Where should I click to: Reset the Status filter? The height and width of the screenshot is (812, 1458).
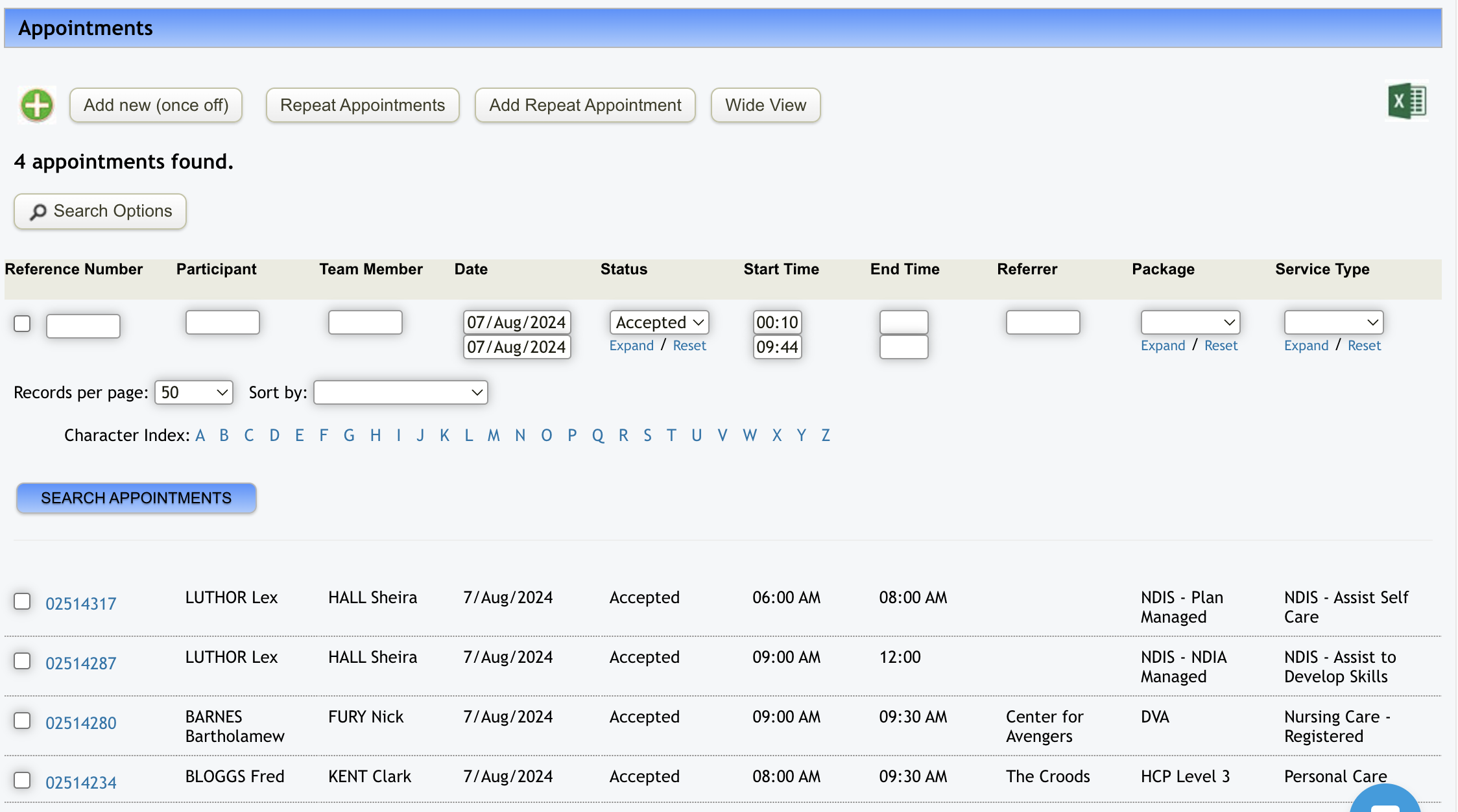(689, 346)
